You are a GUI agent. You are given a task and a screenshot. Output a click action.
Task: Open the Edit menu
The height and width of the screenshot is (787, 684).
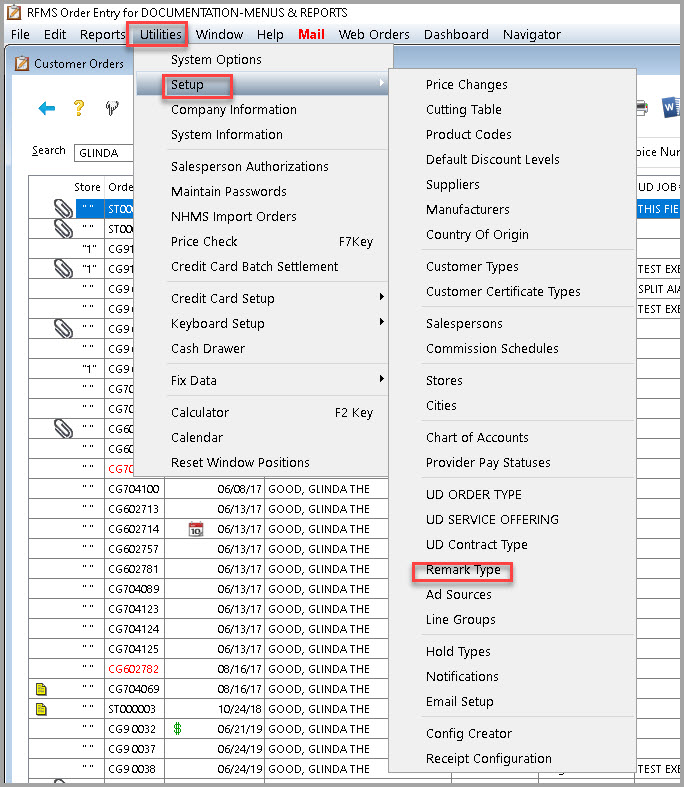[55, 34]
